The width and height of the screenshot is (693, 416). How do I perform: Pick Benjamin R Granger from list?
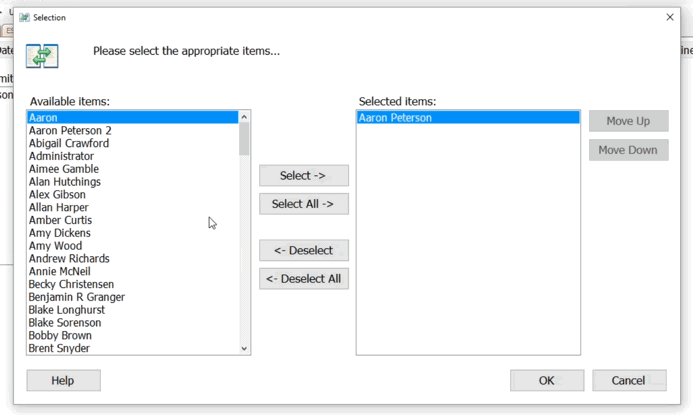click(x=133, y=297)
